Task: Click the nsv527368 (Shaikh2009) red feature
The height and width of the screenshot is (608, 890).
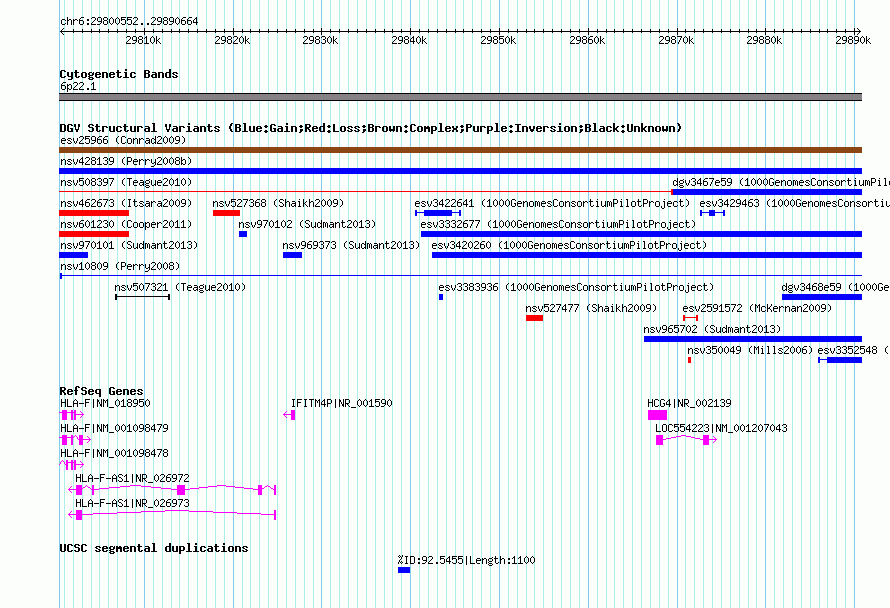Action: 226,213
